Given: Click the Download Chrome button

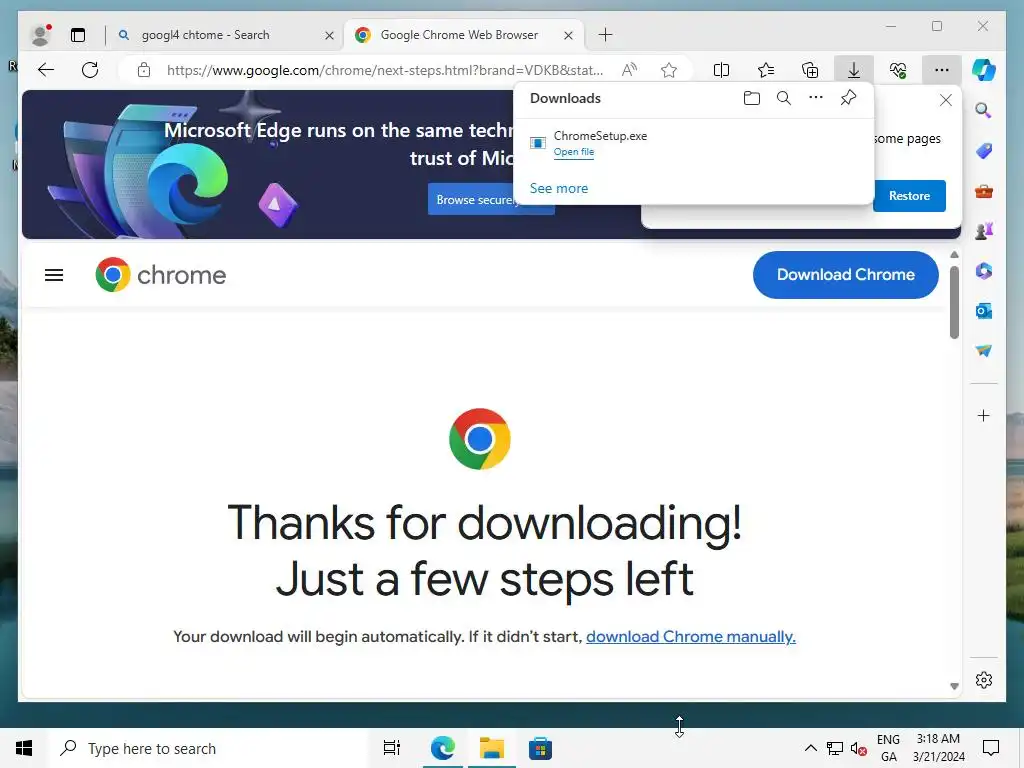Looking at the screenshot, I should (845, 275).
